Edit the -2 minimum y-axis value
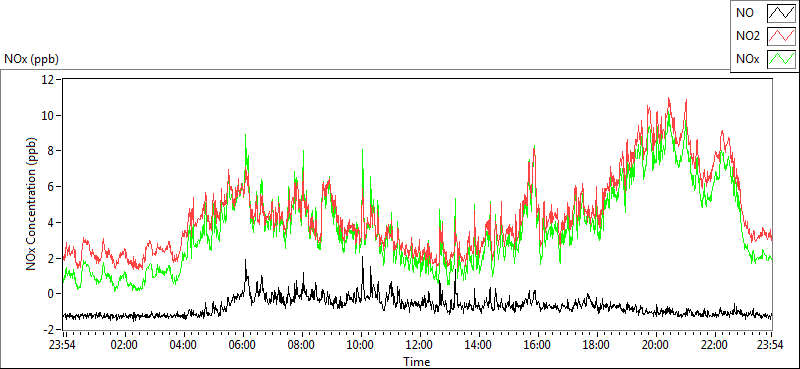 [x=48, y=329]
